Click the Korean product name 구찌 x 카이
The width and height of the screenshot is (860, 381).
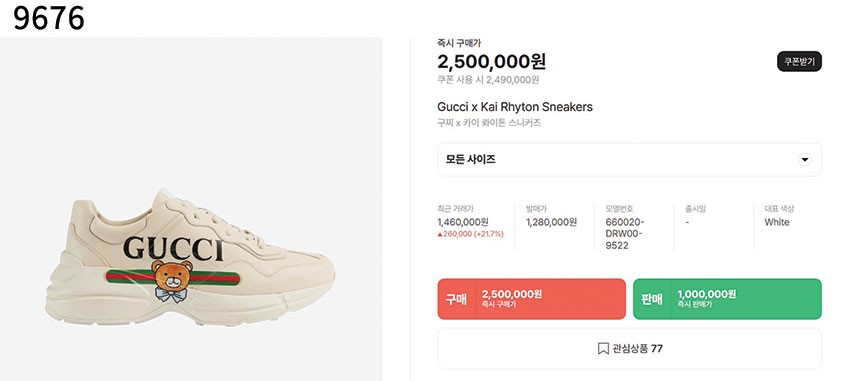tap(489, 123)
